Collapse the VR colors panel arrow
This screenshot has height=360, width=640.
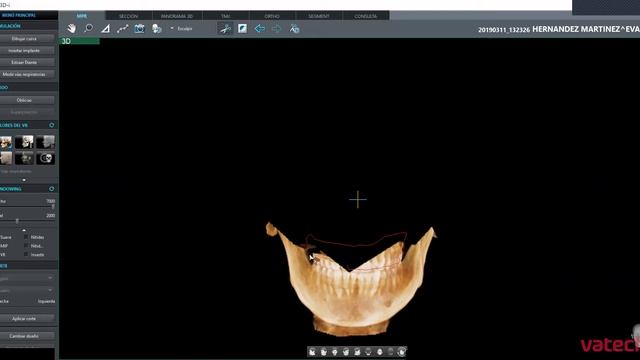[x=24, y=180]
